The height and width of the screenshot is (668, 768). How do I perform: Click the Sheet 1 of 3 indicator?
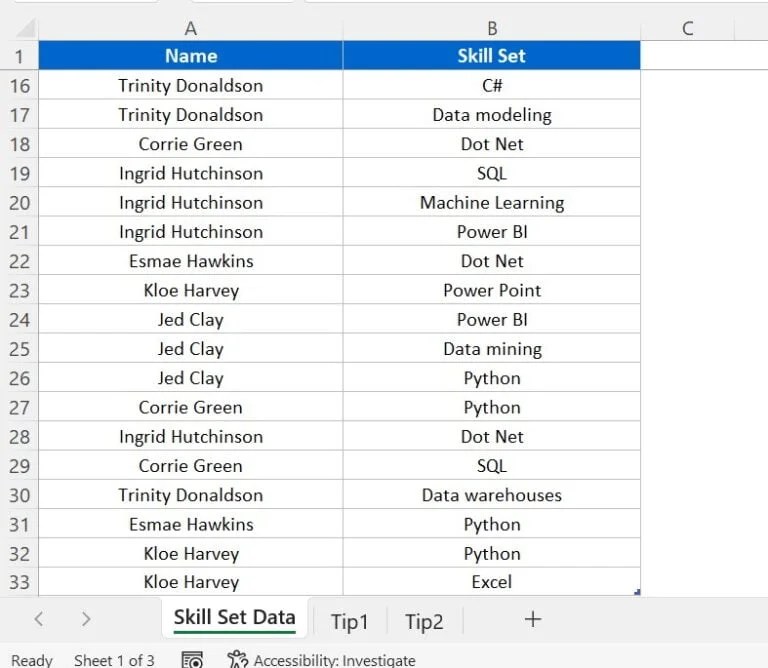(x=114, y=660)
